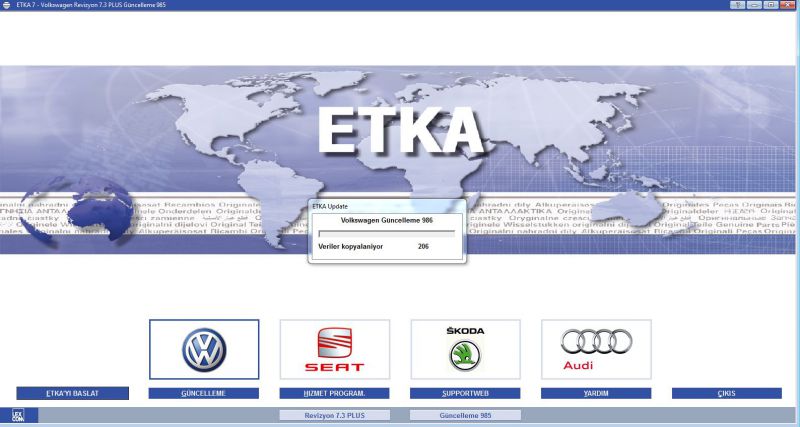Viewport: 800px width, 427px height.
Task: Choose the Skoda brand logo
Action: [x=465, y=349]
